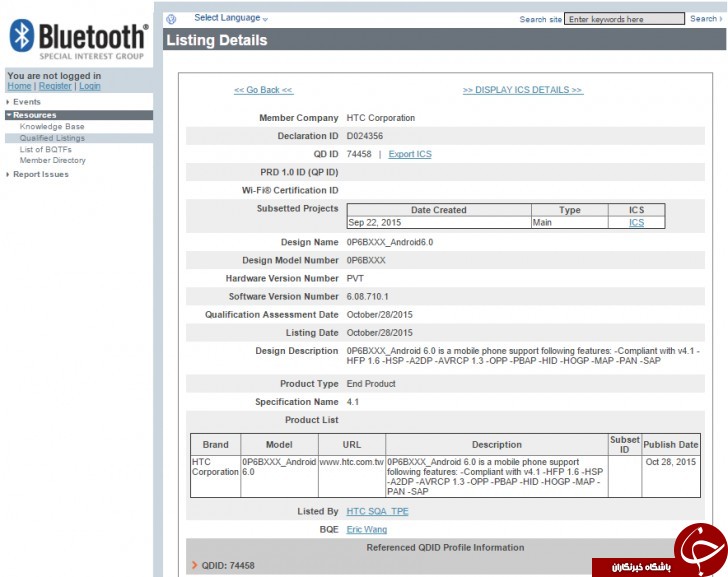Image resolution: width=728 pixels, height=577 pixels.
Task: Click the Search button at top right
Action: pos(706,19)
